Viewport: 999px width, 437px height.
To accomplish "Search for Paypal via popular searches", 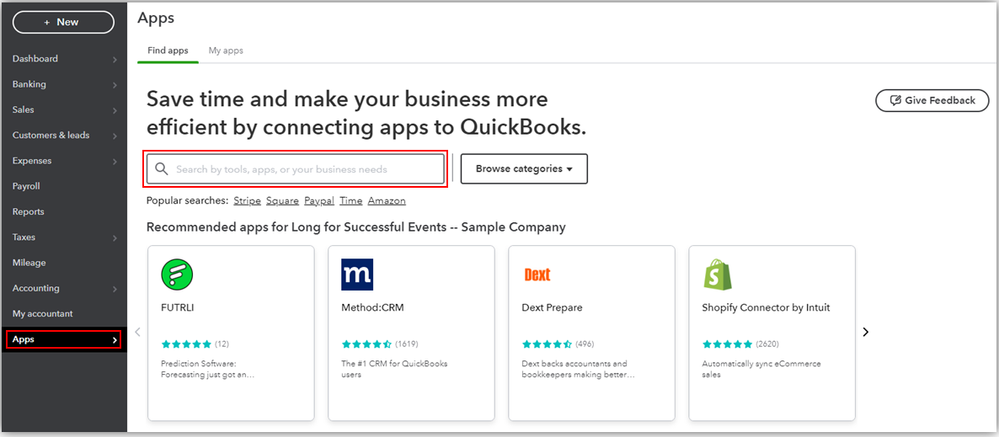I will [319, 201].
